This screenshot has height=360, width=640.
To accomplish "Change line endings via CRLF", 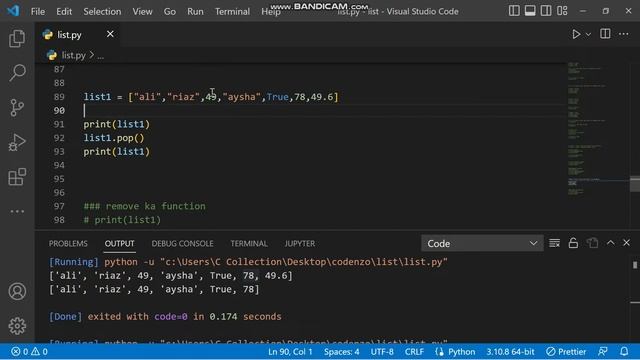I will (414, 351).
